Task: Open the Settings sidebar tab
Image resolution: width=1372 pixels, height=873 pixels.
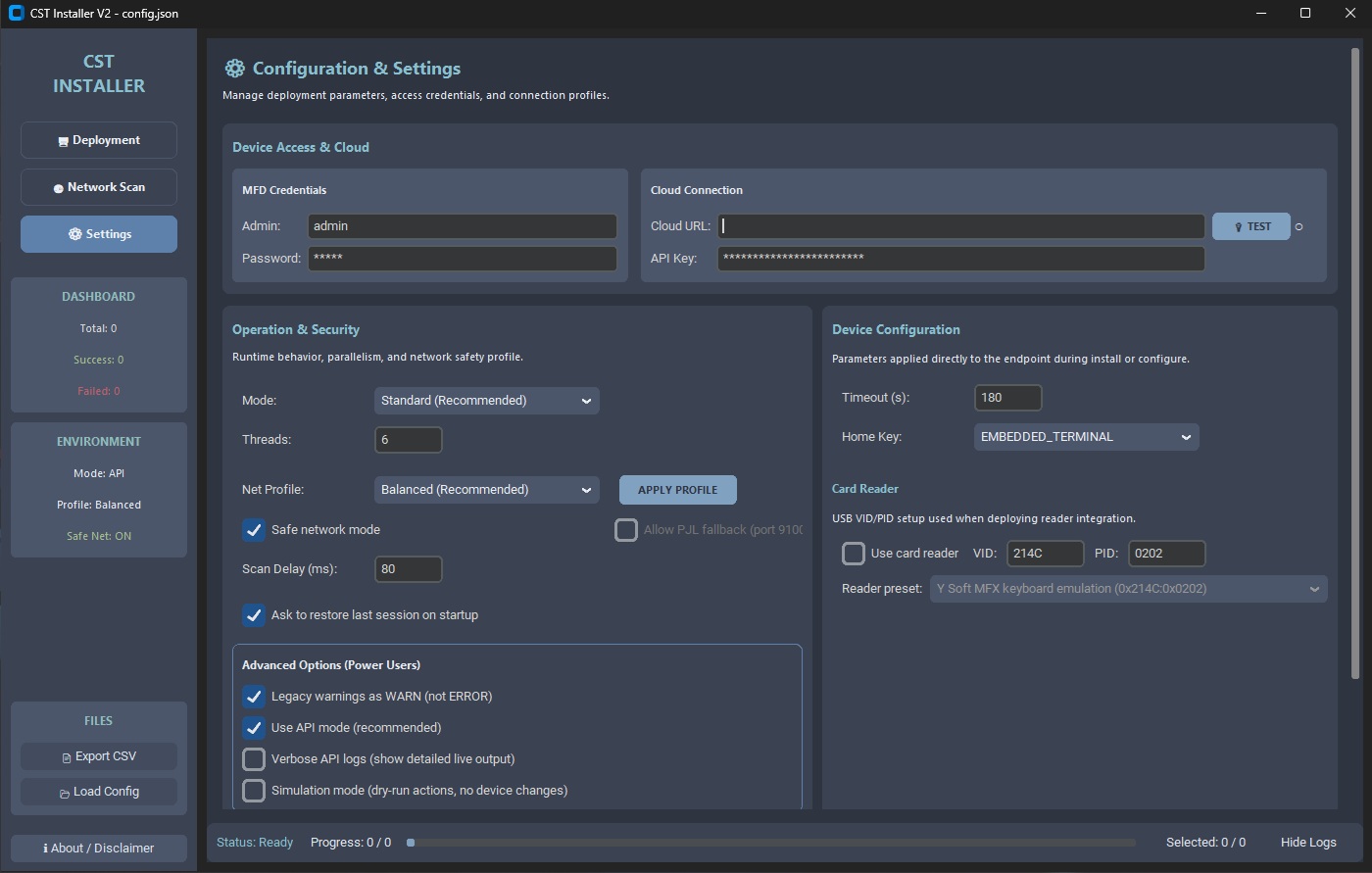Action: click(99, 234)
